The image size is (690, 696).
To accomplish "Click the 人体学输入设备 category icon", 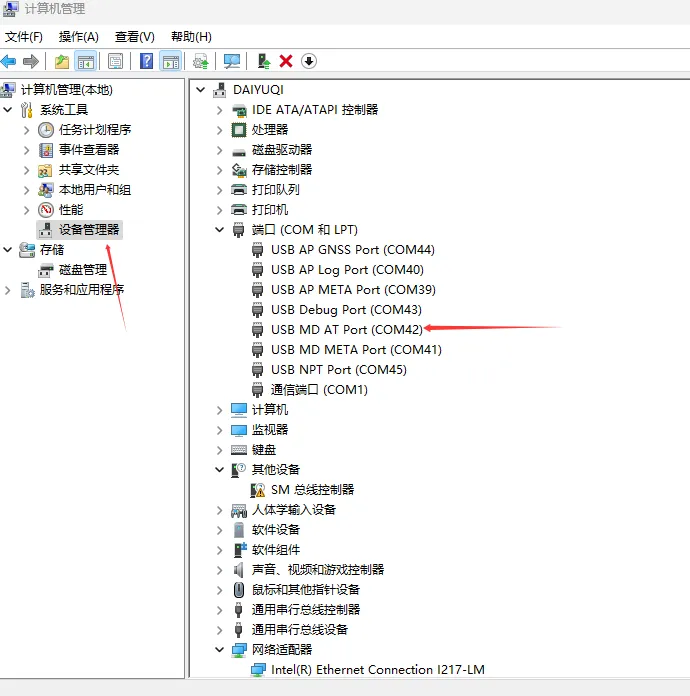I will 239,510.
